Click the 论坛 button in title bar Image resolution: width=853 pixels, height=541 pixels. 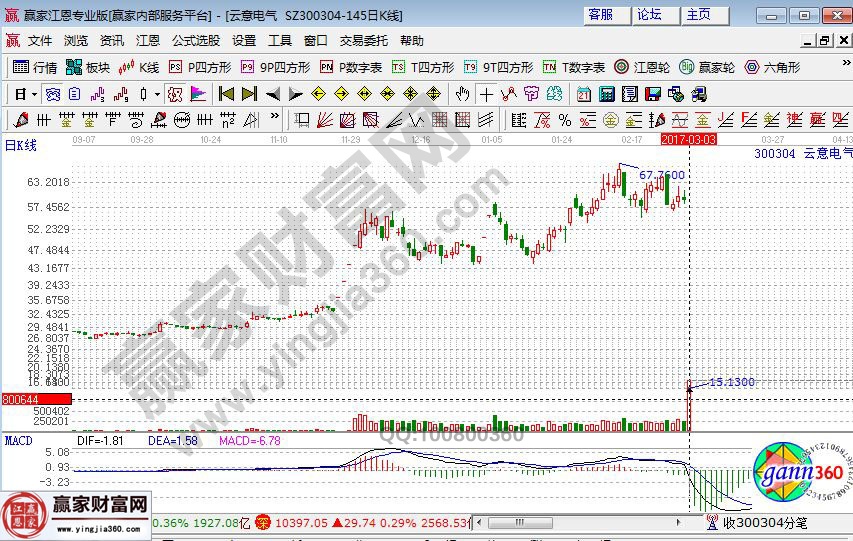point(656,15)
